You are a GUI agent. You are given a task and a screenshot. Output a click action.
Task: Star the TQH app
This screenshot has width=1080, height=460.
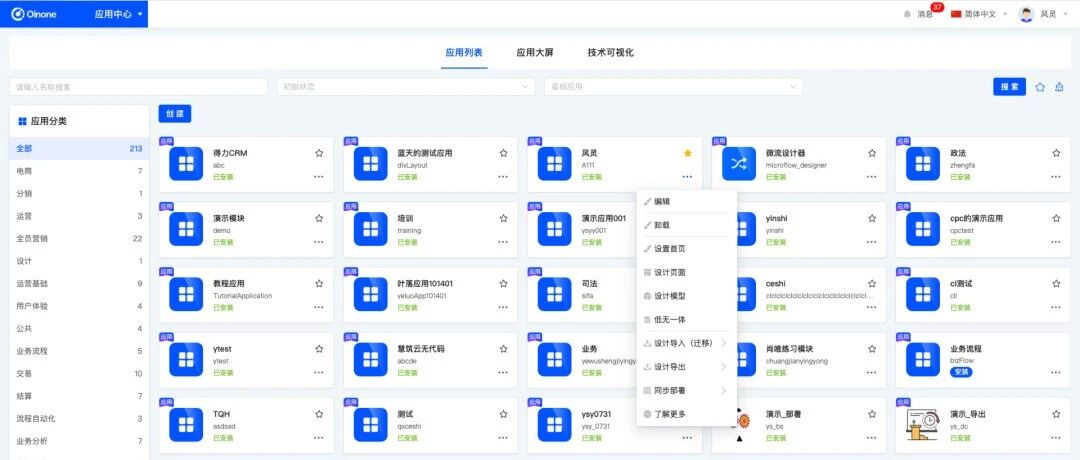point(319,415)
